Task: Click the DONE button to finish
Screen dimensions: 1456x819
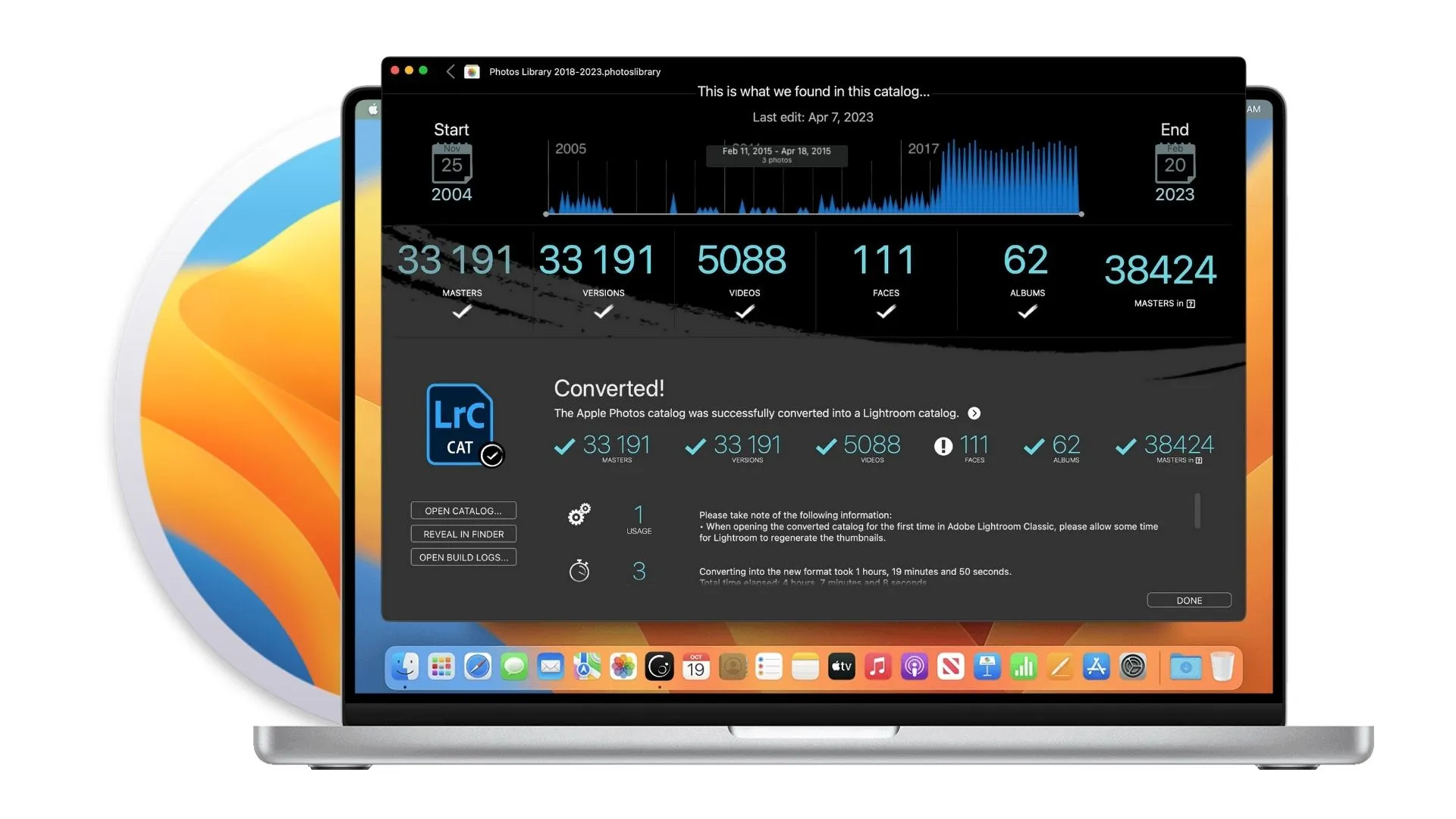Action: pos(1189,600)
